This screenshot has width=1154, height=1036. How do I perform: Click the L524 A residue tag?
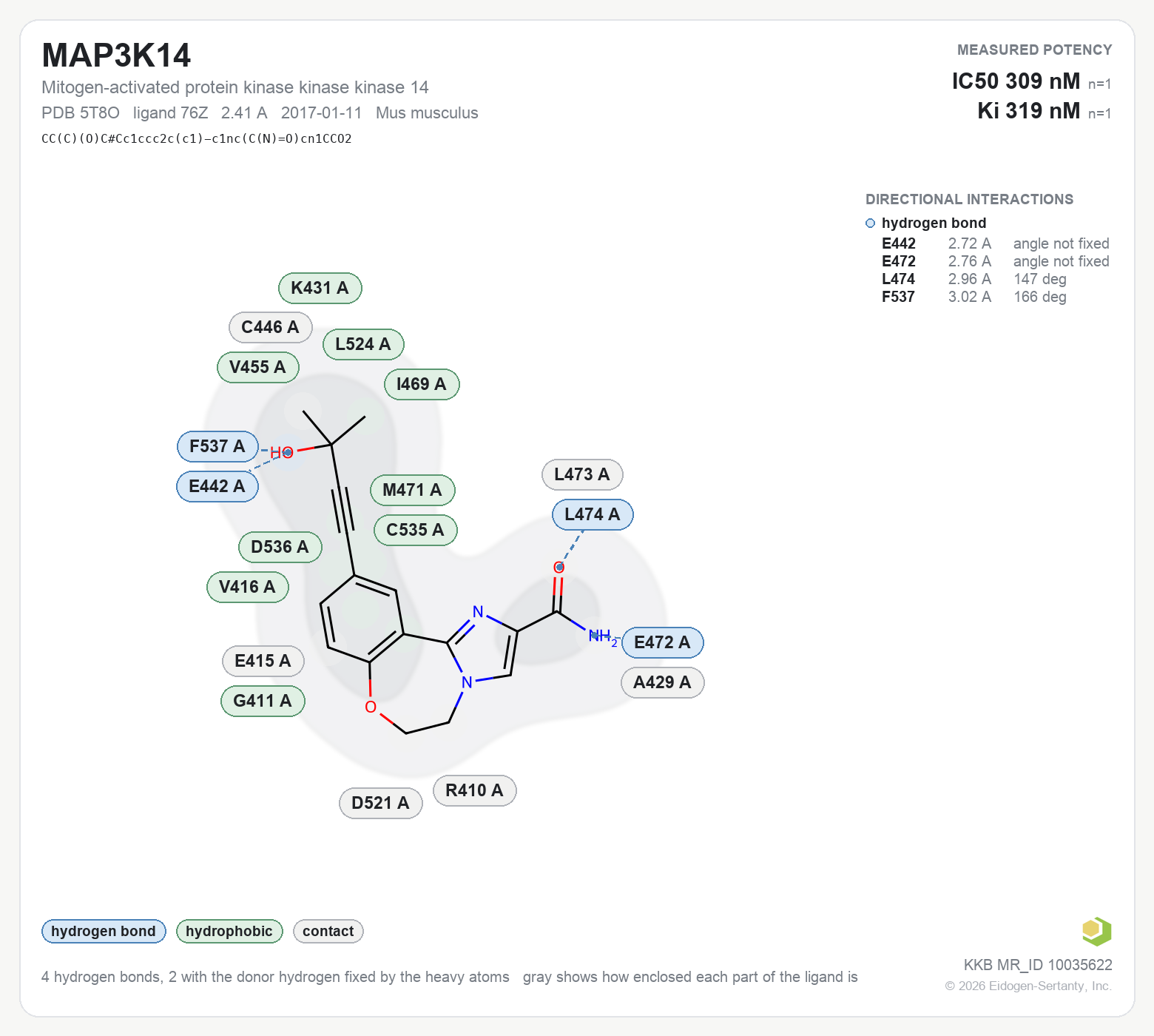[362, 344]
